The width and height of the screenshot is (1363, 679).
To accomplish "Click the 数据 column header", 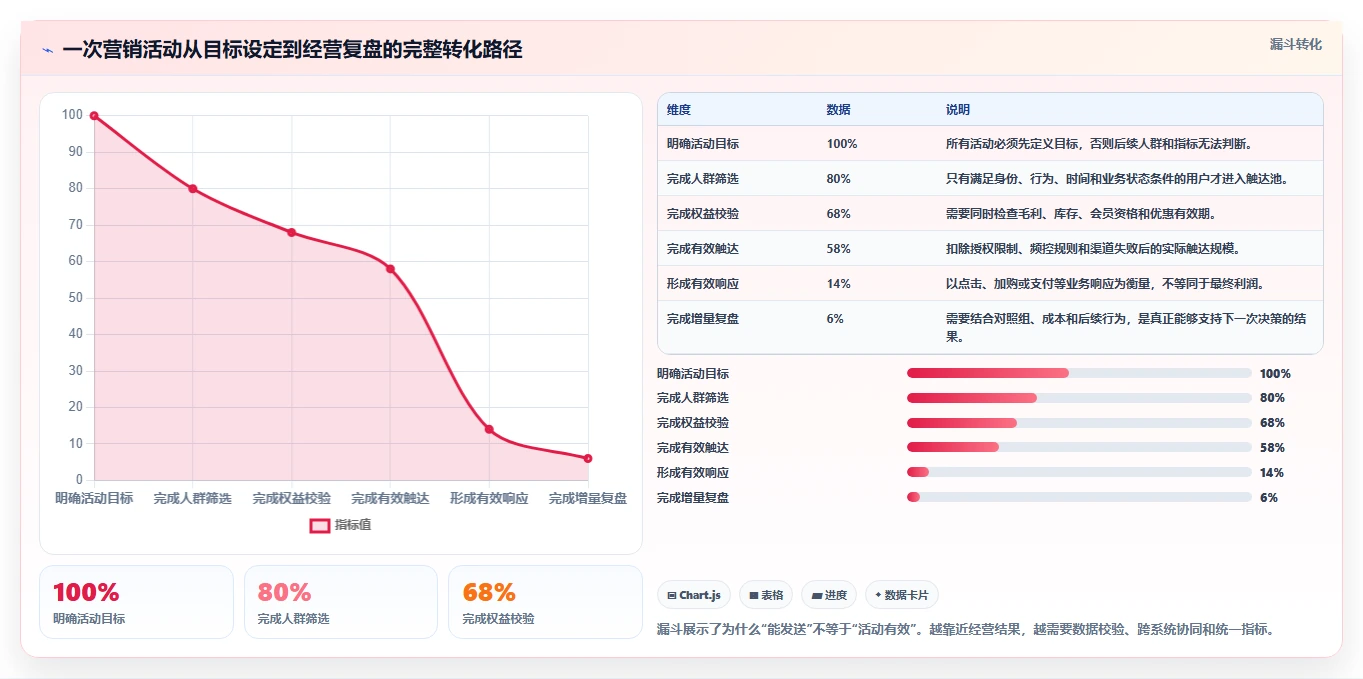I will coord(839,110).
